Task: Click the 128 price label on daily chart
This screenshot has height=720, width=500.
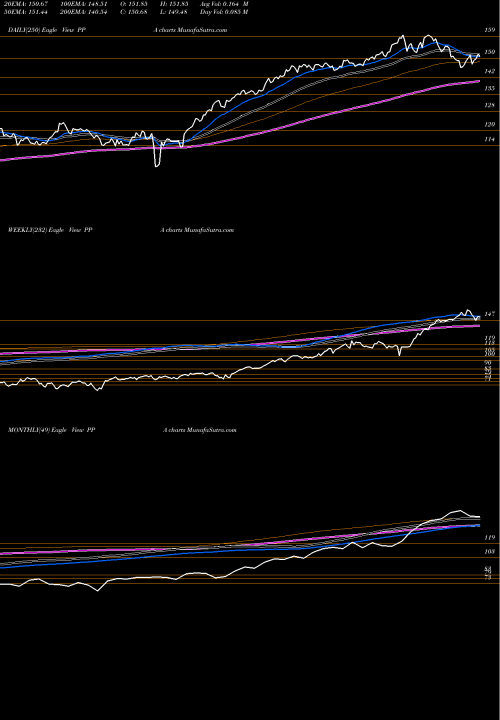Action: click(x=490, y=105)
